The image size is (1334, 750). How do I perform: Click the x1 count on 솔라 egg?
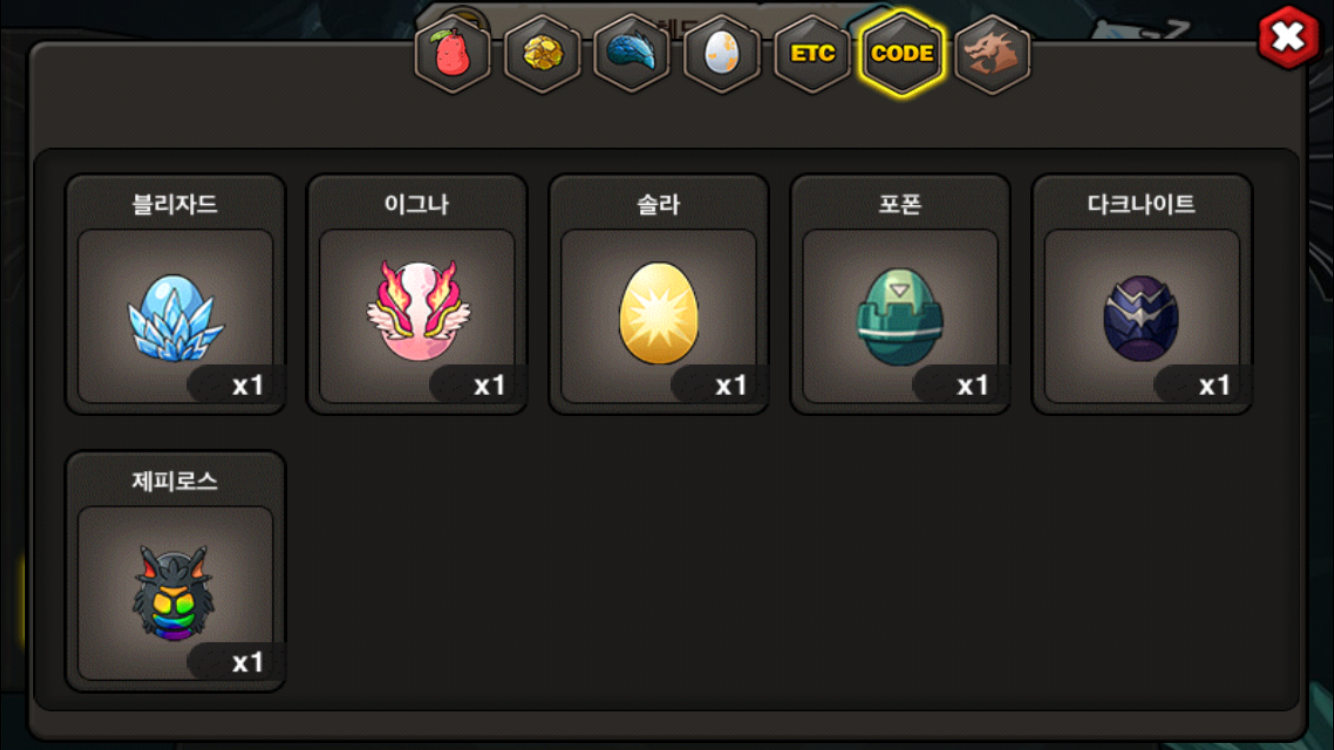click(x=731, y=385)
